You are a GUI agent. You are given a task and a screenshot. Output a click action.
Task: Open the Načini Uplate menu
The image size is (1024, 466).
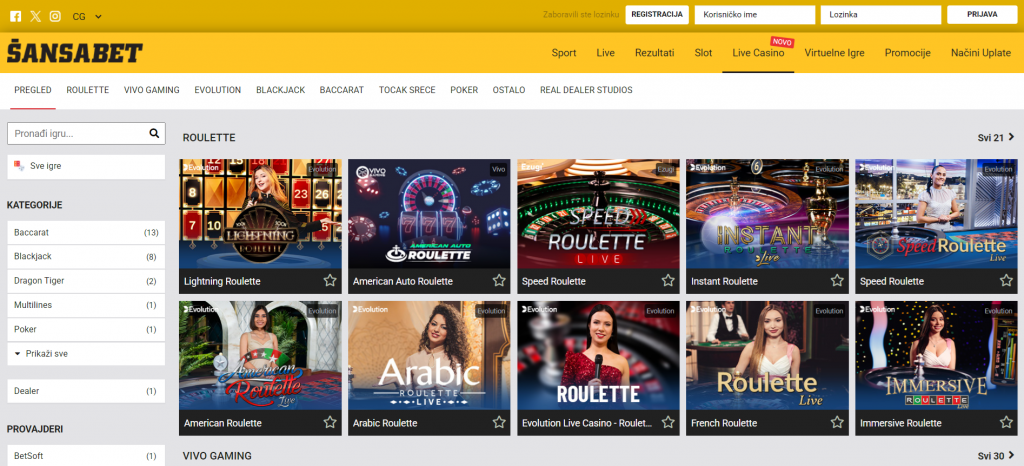(x=981, y=53)
